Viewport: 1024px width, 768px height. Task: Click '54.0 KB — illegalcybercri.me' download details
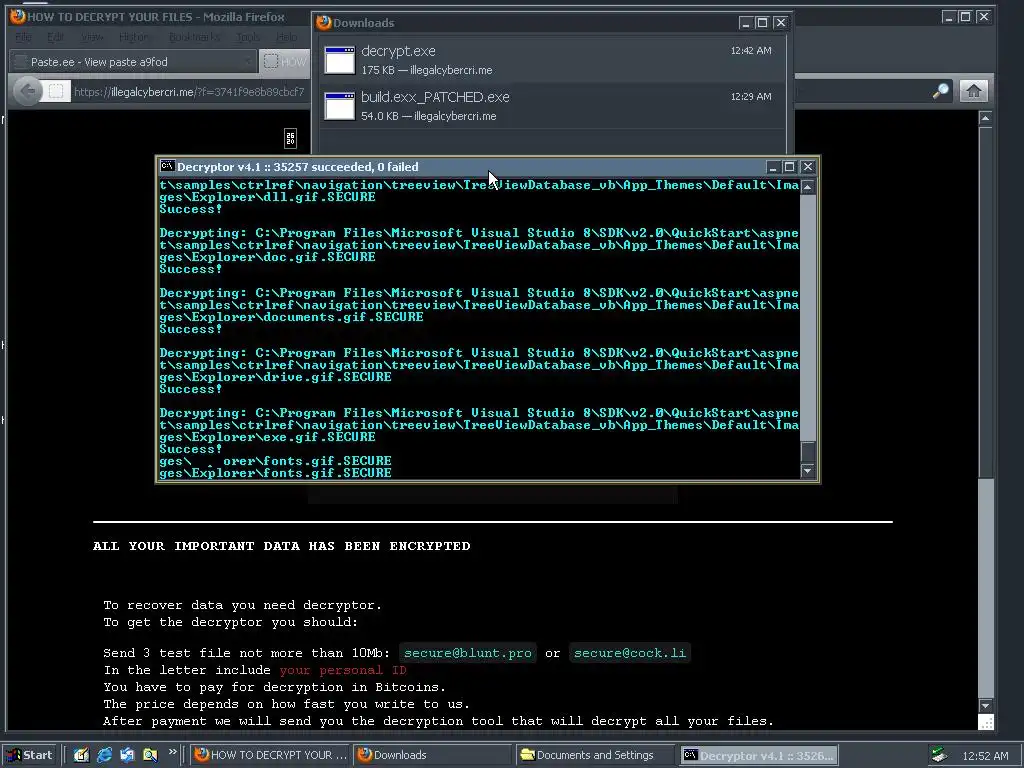tap(428, 116)
